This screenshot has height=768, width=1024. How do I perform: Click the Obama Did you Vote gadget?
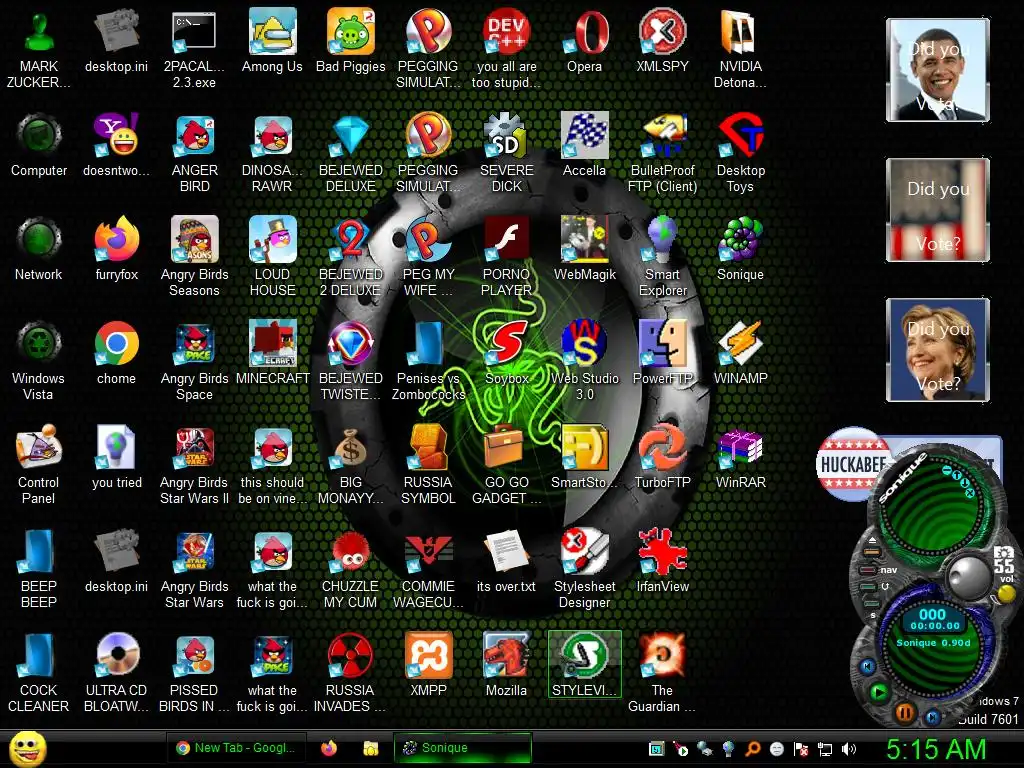pos(938,70)
